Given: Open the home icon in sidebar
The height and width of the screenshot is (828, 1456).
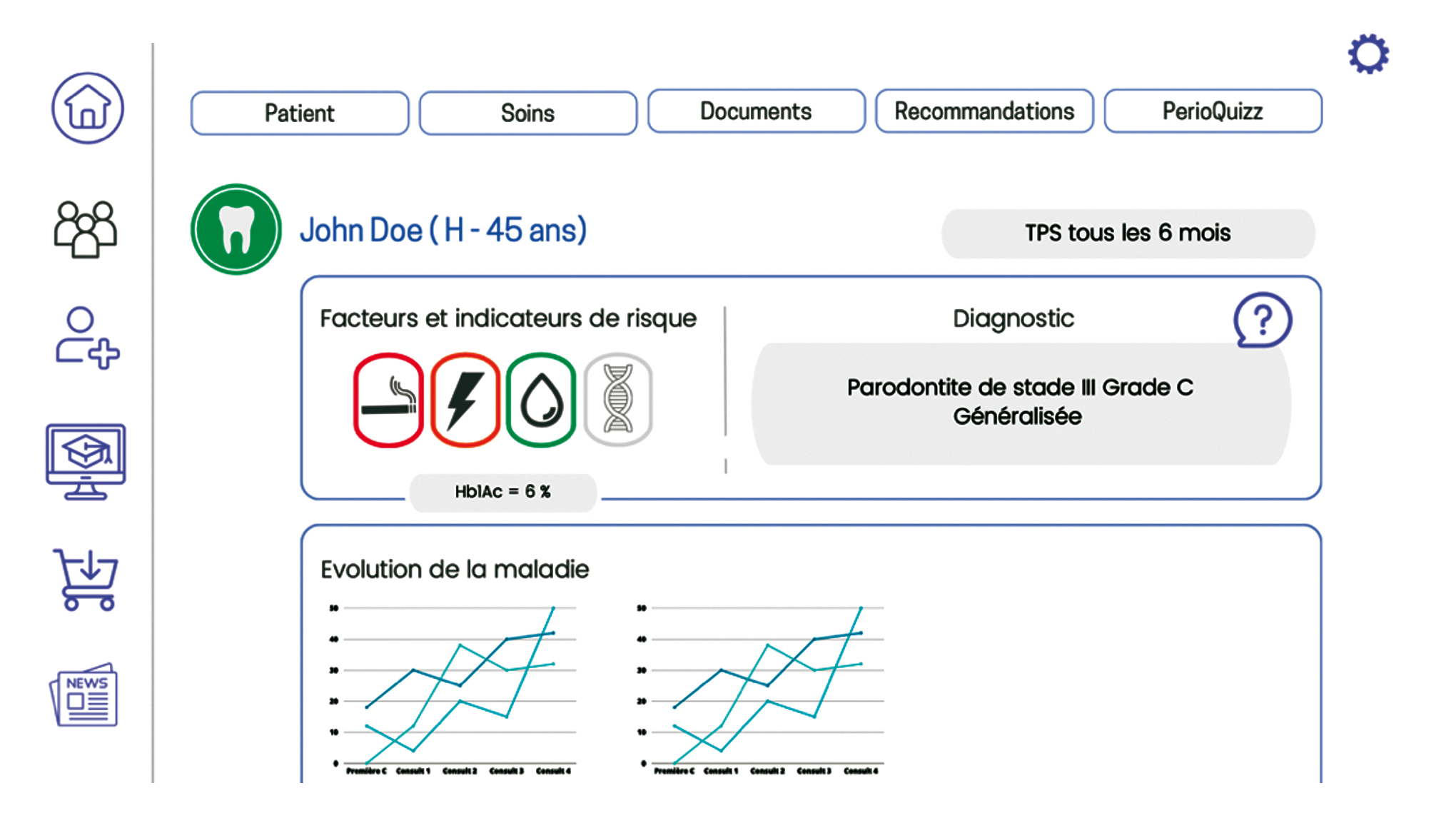Looking at the screenshot, I should (x=87, y=108).
